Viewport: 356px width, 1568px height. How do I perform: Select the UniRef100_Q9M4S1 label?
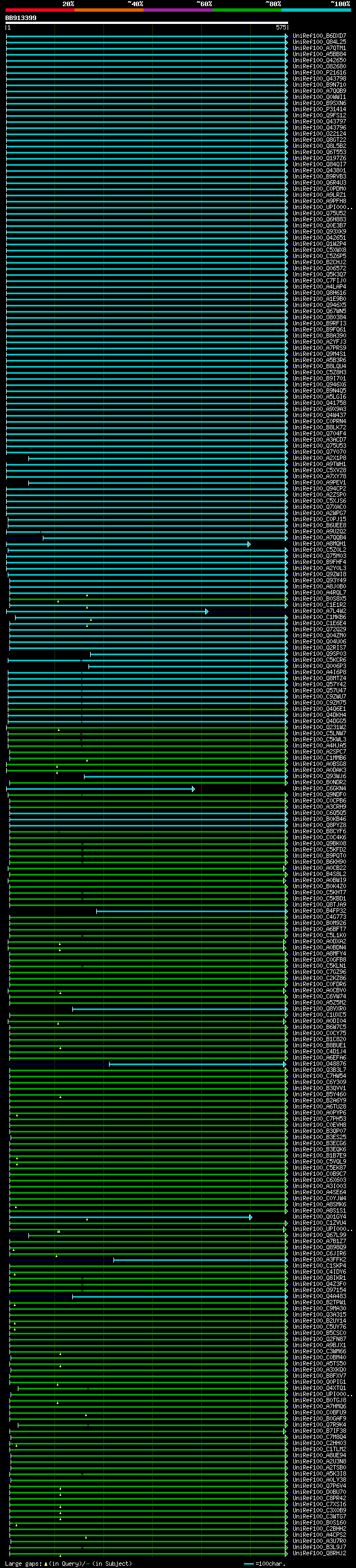click(x=319, y=354)
